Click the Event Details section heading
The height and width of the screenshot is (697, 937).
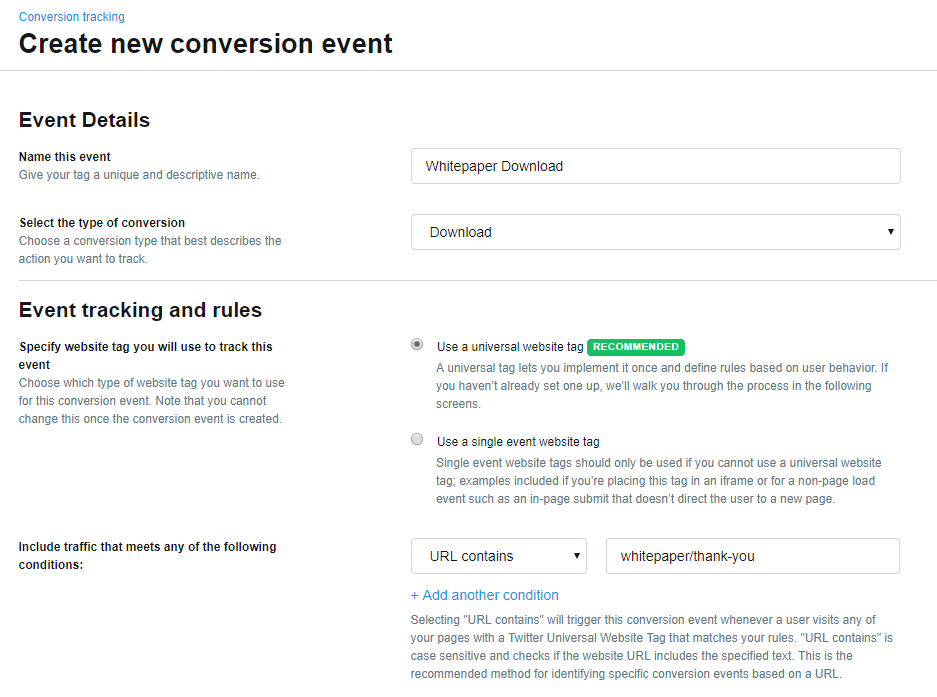point(84,120)
